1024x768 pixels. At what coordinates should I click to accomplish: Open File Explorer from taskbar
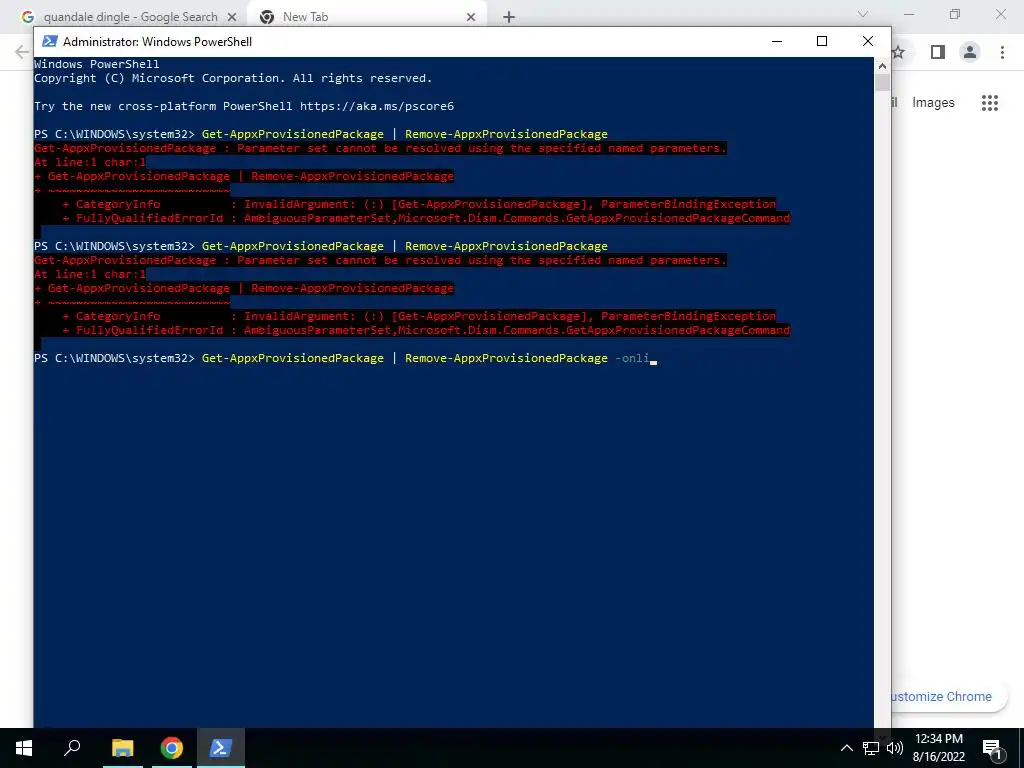coord(122,748)
